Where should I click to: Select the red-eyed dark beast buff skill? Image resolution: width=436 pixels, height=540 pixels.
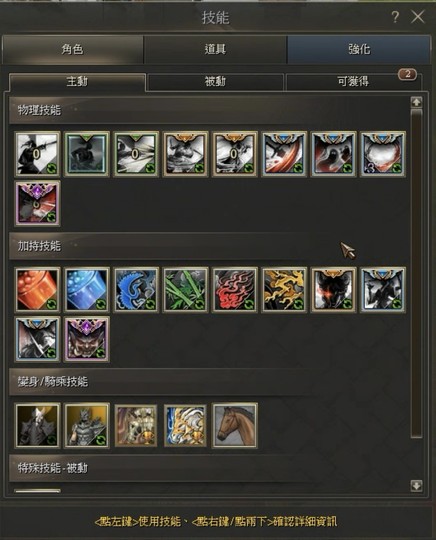coord(333,290)
